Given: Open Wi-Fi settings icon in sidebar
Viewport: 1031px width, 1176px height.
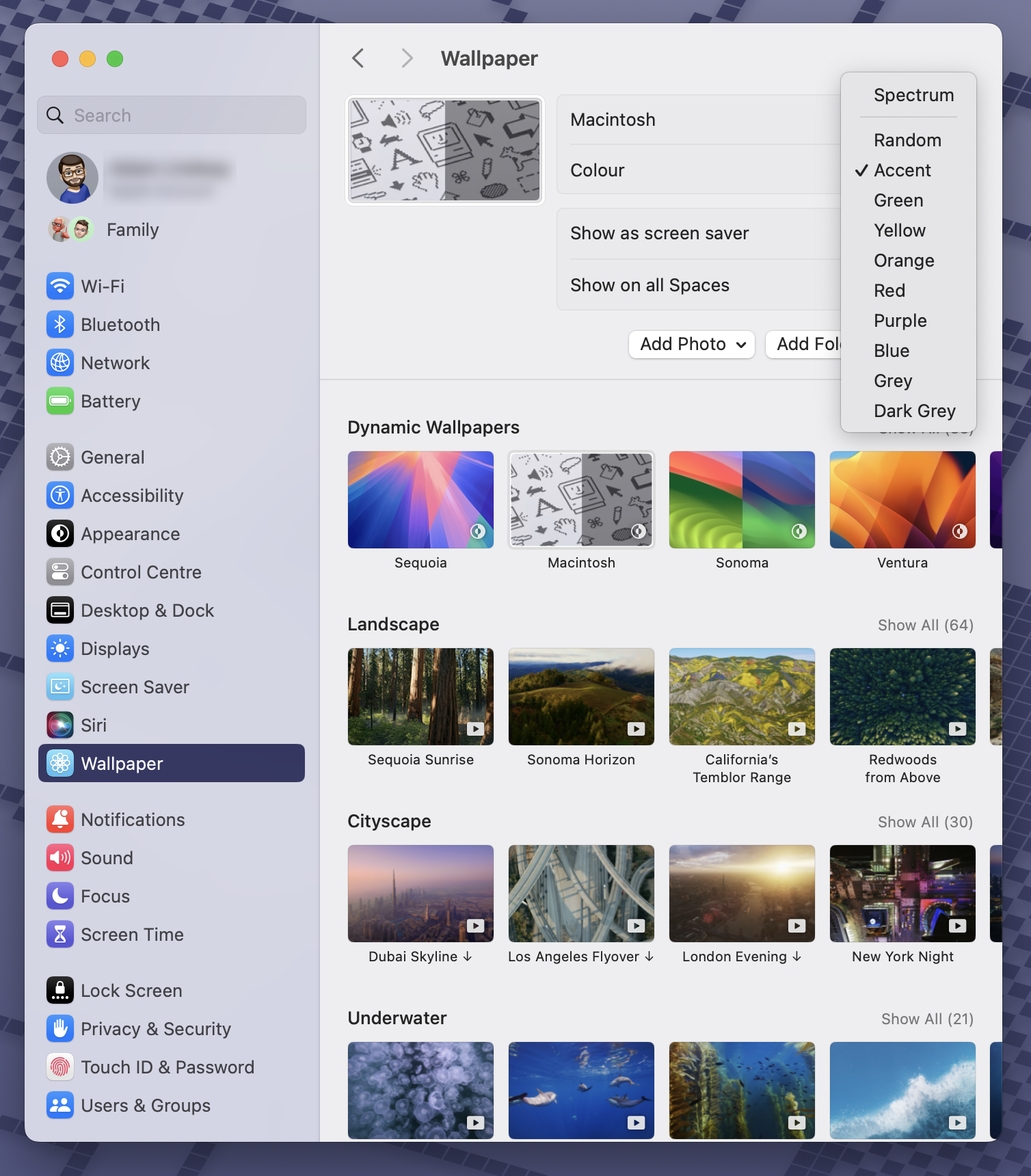Looking at the screenshot, I should point(60,286).
